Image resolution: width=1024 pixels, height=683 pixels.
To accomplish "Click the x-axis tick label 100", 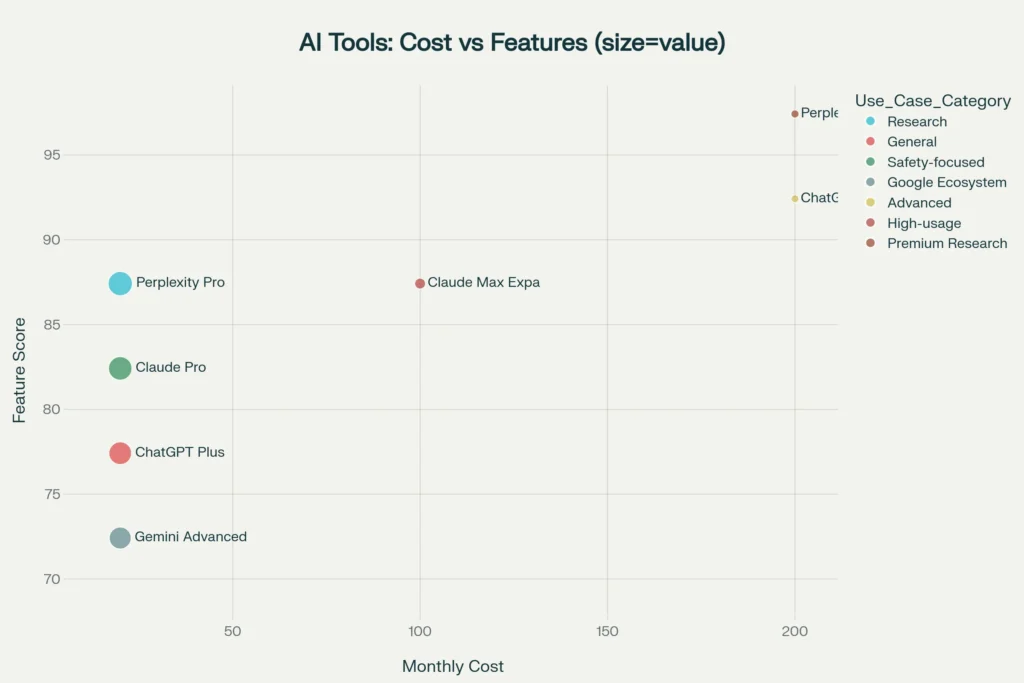I will coord(420,631).
